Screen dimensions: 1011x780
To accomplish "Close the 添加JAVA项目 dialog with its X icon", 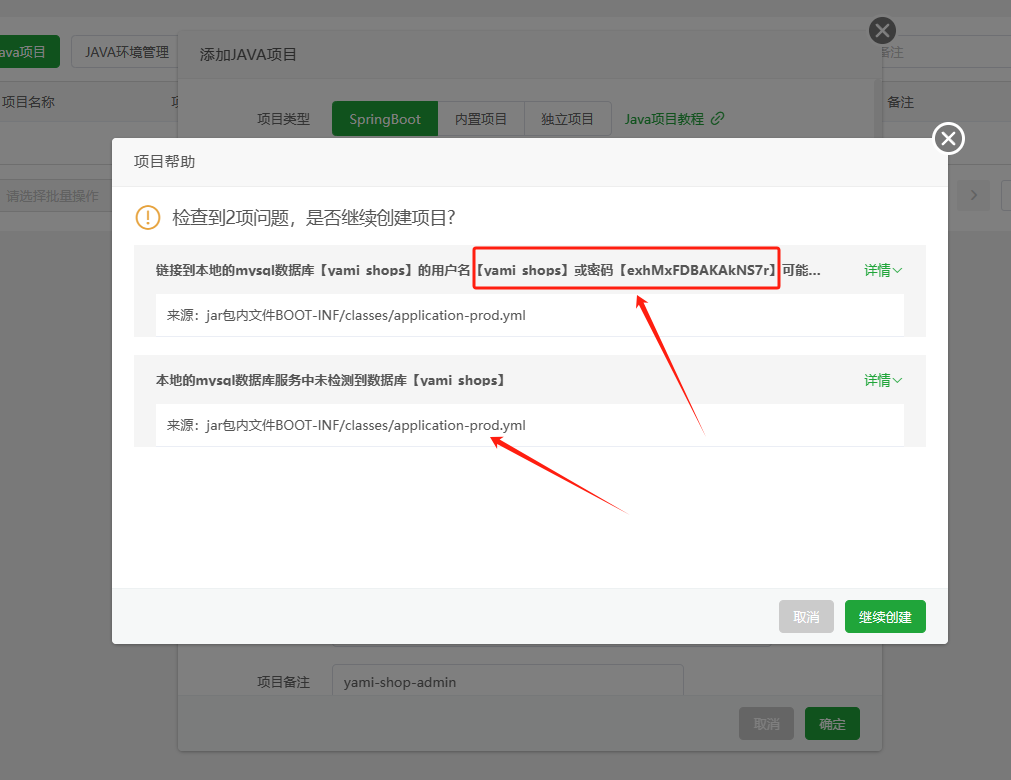I will [881, 30].
